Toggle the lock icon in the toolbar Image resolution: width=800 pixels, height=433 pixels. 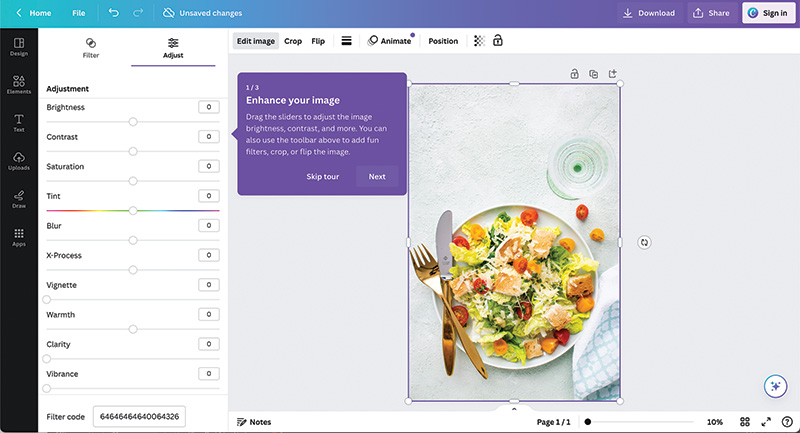497,41
